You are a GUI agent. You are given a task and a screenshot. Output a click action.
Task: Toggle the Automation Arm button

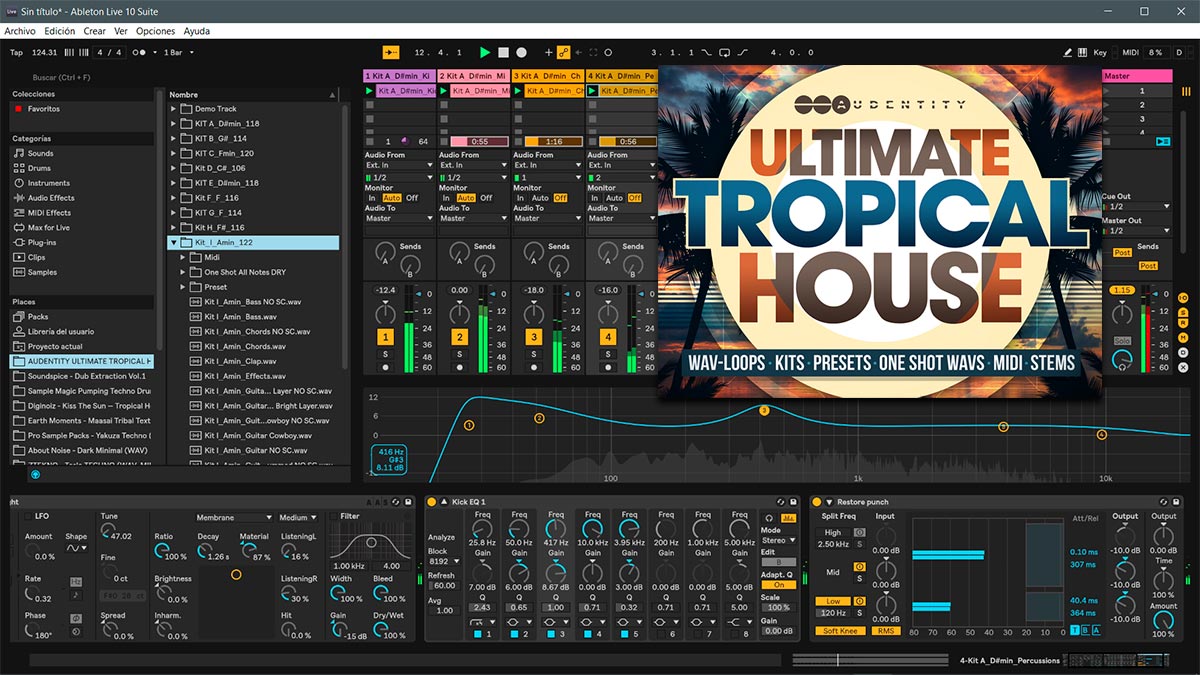563,52
